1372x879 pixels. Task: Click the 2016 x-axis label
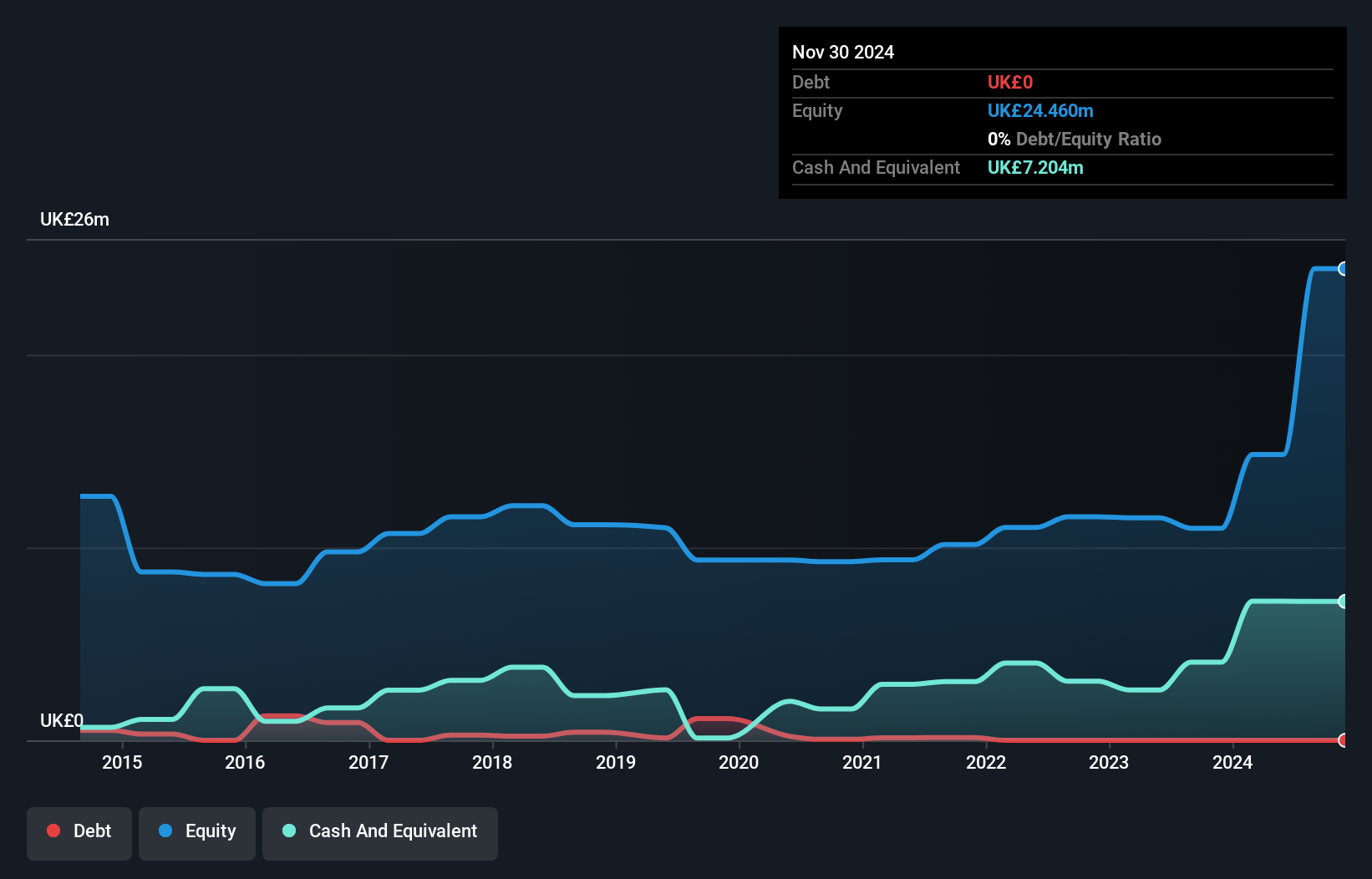click(x=245, y=762)
